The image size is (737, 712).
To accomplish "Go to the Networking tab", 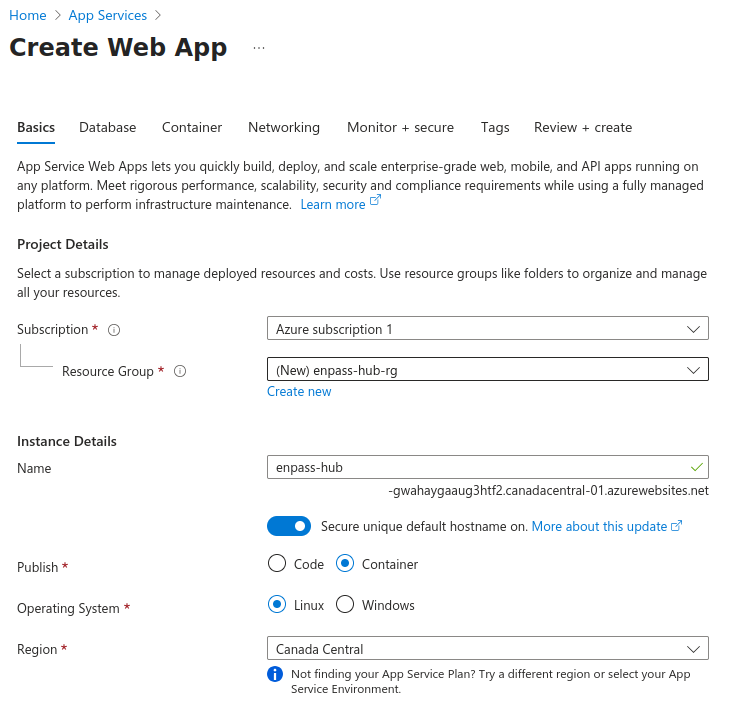I will tap(284, 127).
